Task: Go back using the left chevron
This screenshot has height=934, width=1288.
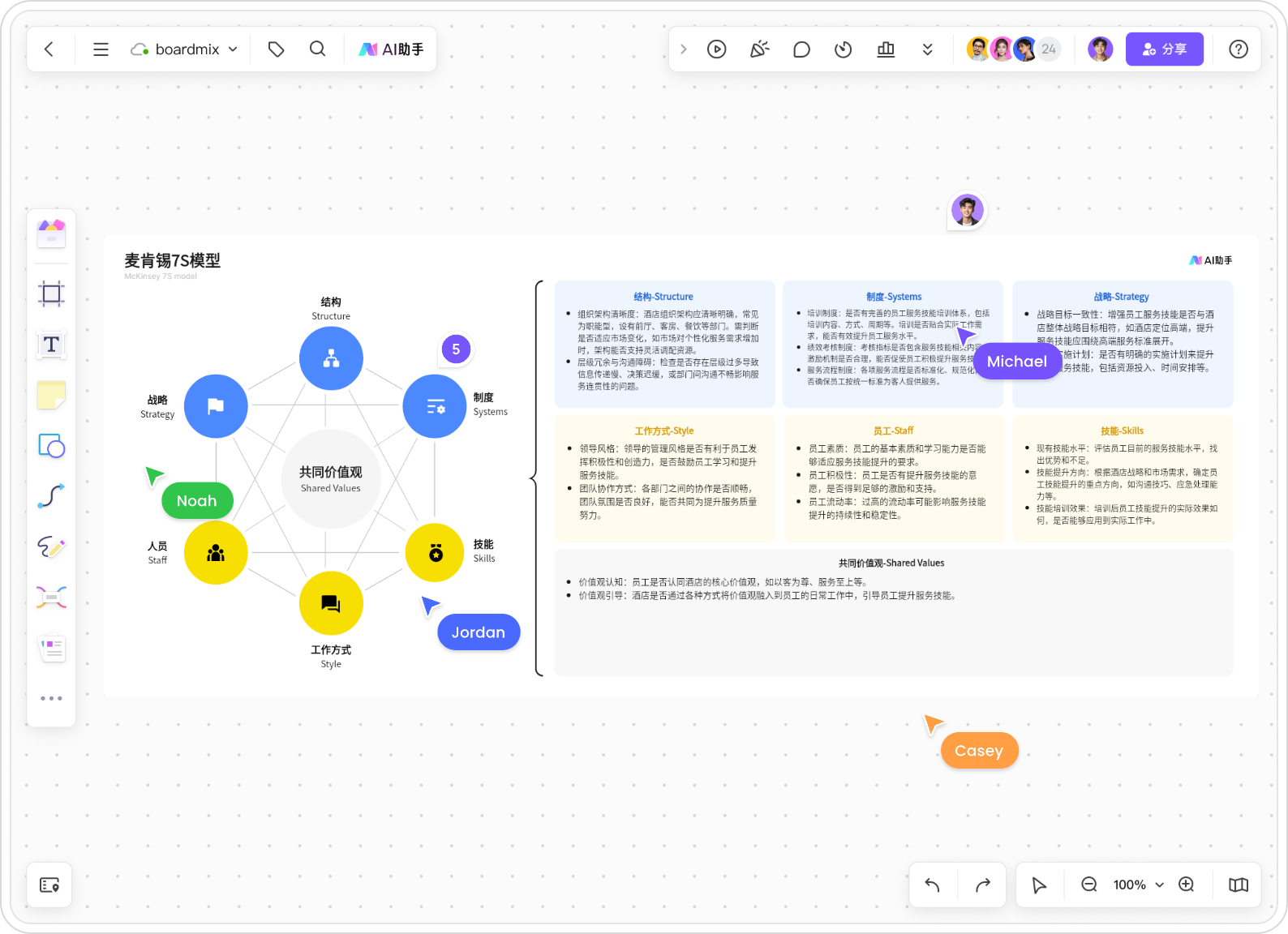Action: (x=49, y=49)
